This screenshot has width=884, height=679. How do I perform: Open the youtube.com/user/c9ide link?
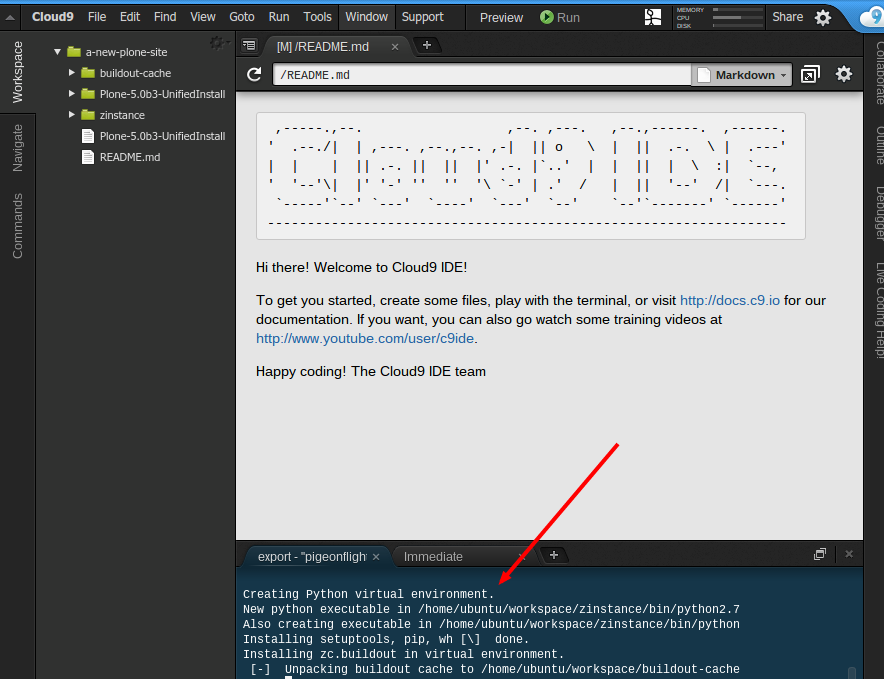click(x=365, y=338)
